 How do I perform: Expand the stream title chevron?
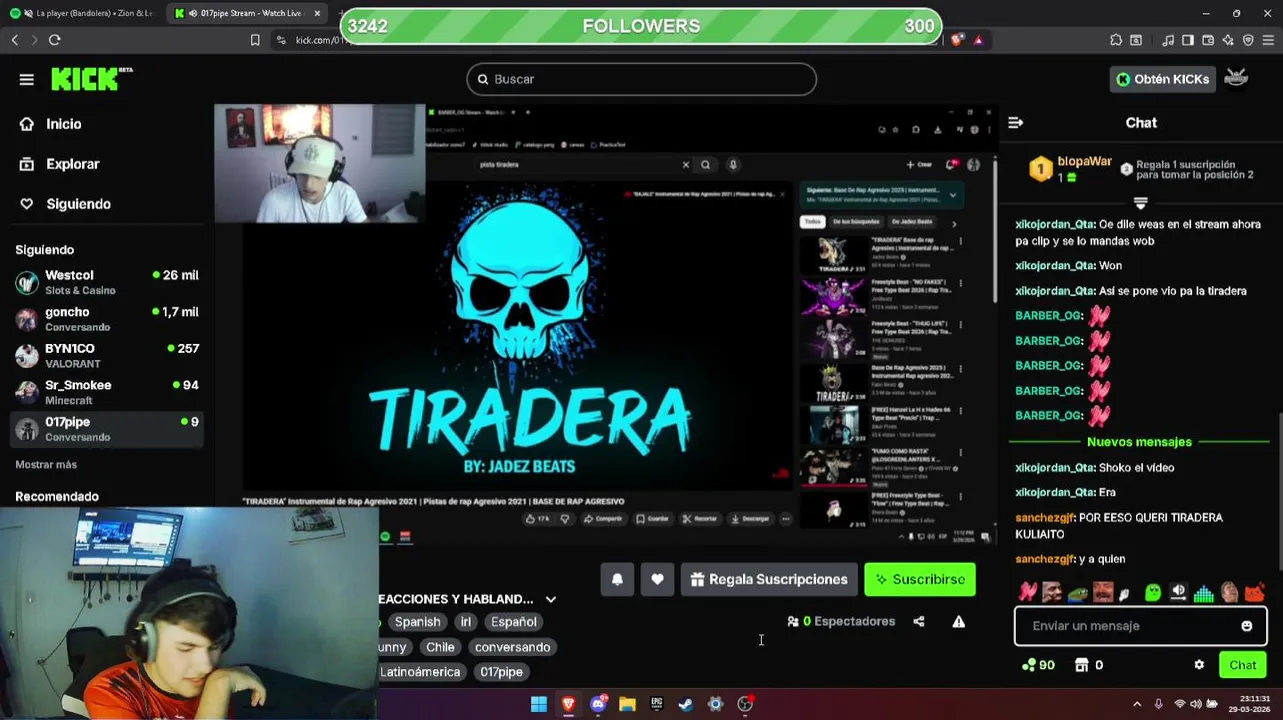551,599
